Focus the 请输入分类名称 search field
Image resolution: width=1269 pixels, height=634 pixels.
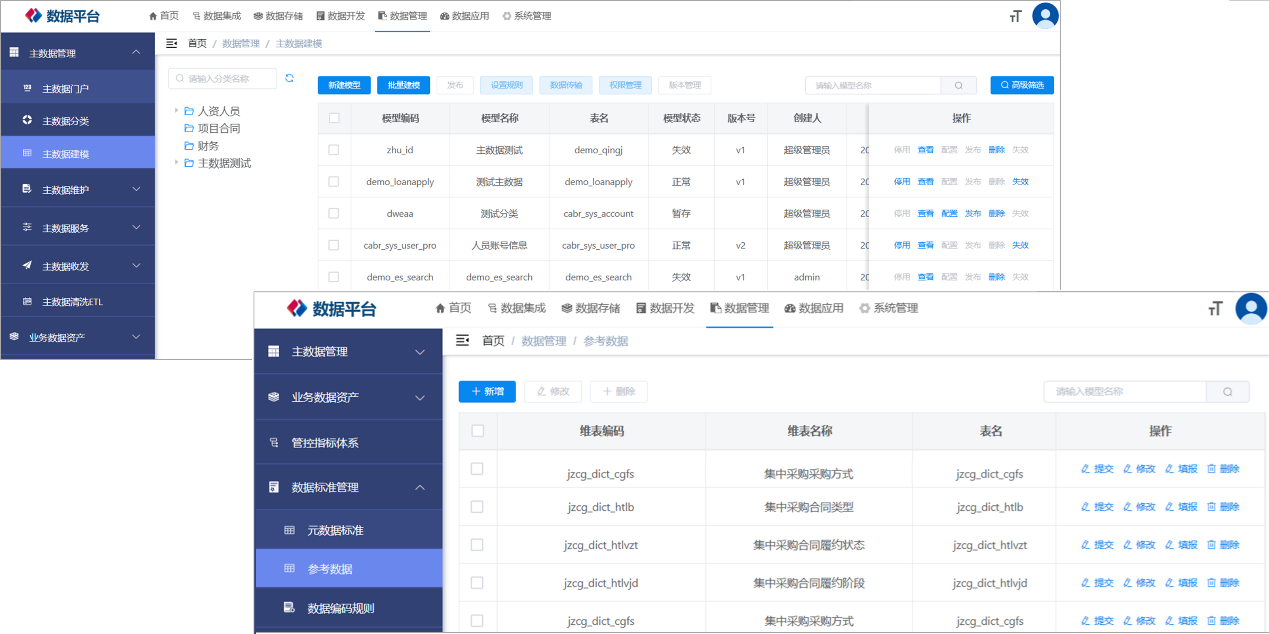225,78
